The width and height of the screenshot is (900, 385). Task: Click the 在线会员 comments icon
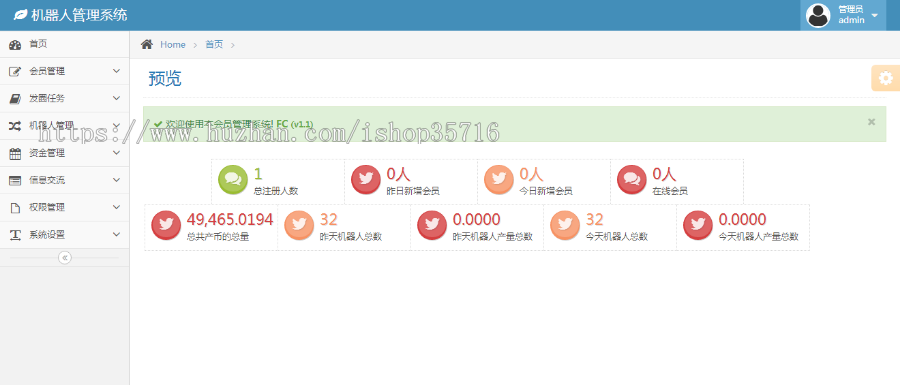[x=631, y=180]
